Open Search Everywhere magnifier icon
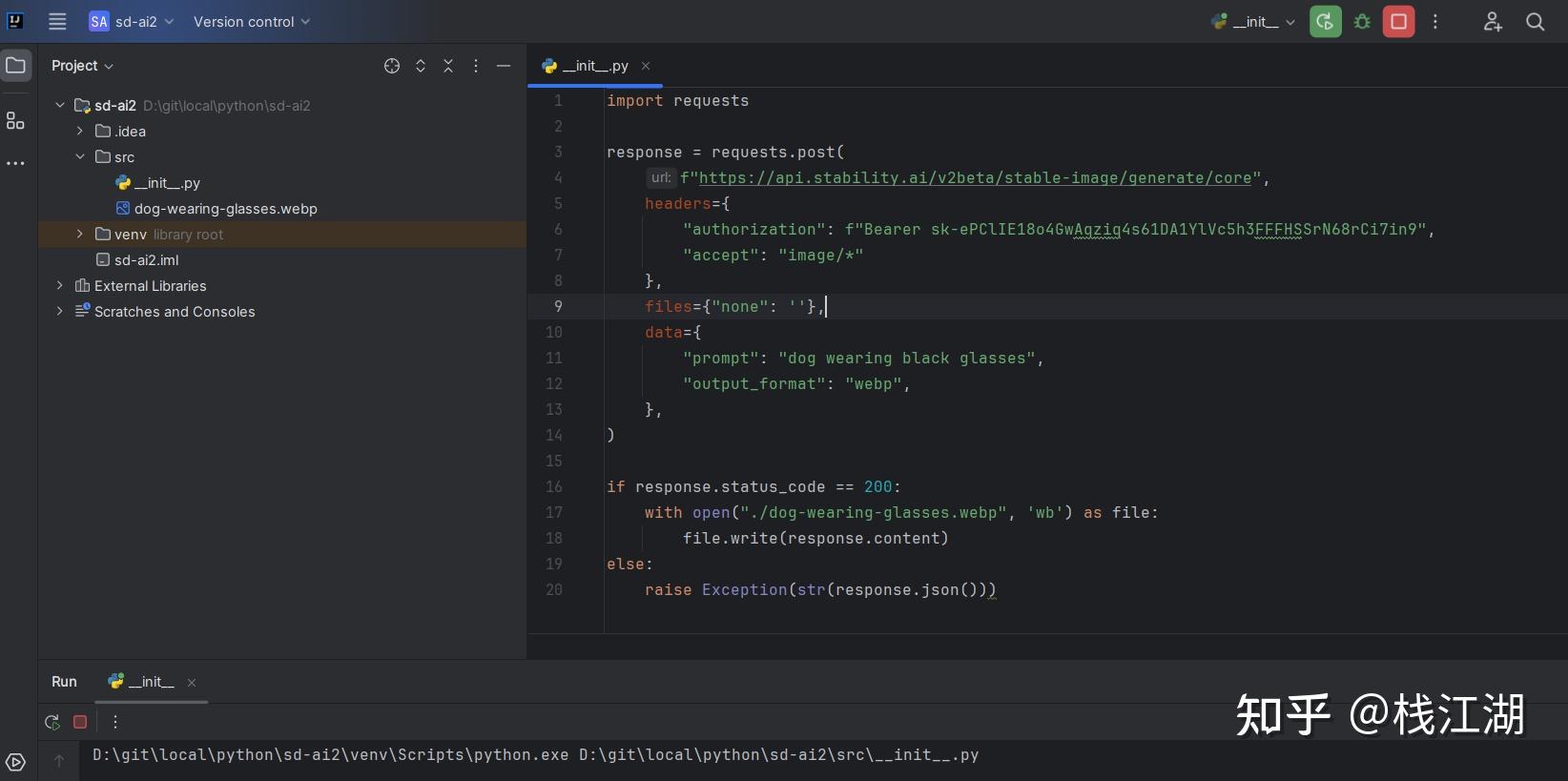Viewport: 1568px width, 781px height. (x=1535, y=22)
